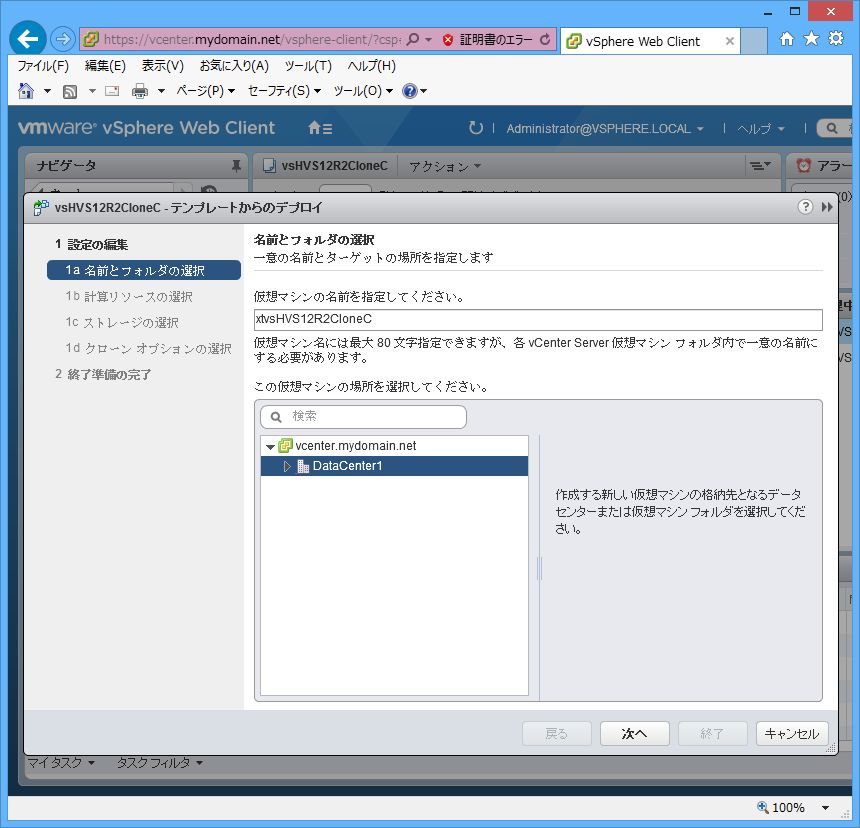Click the vSphere search magnifier in header
Screen dimensions: 860x828
tap(832, 128)
